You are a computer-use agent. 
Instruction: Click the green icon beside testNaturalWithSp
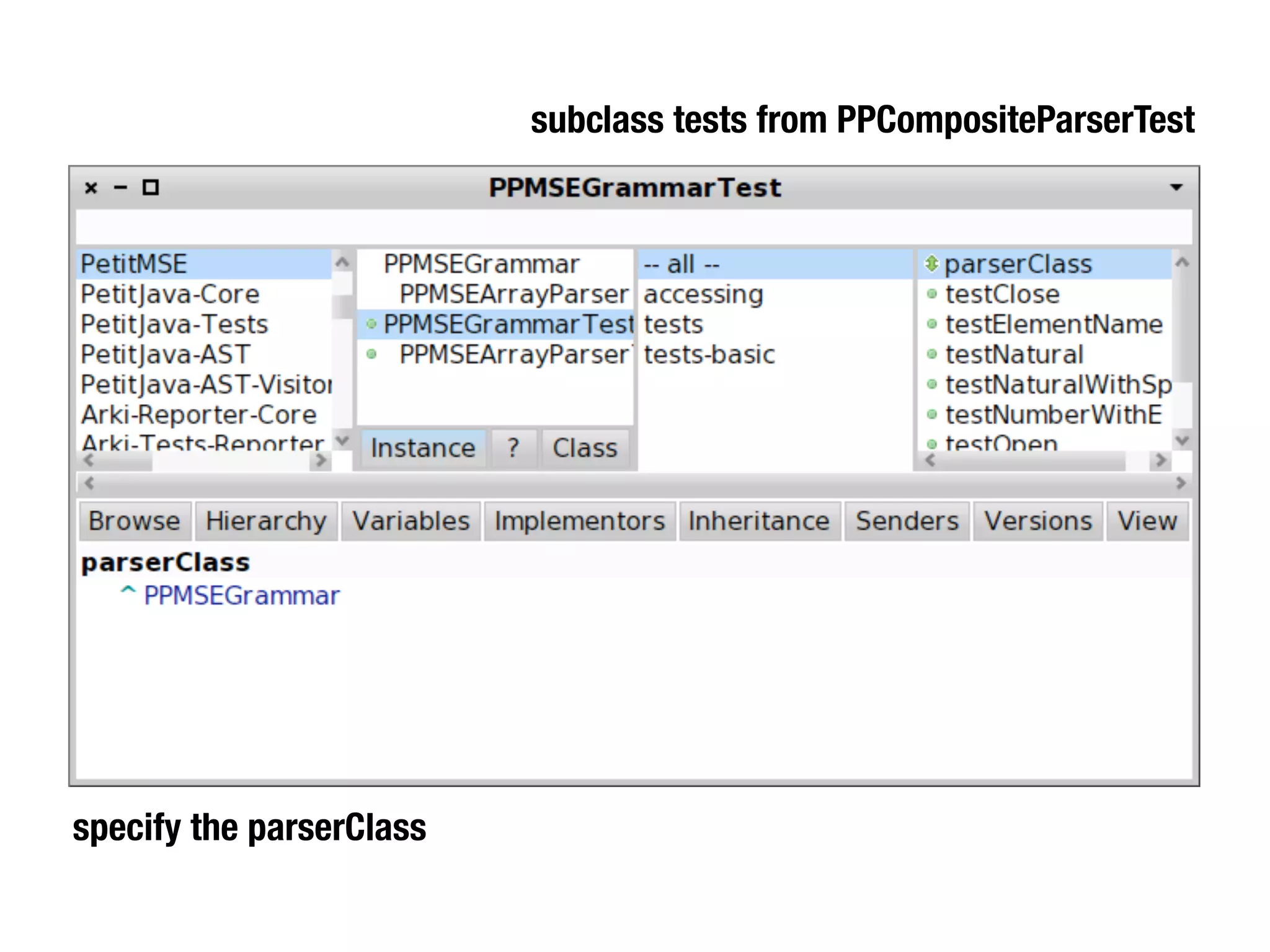[931, 384]
